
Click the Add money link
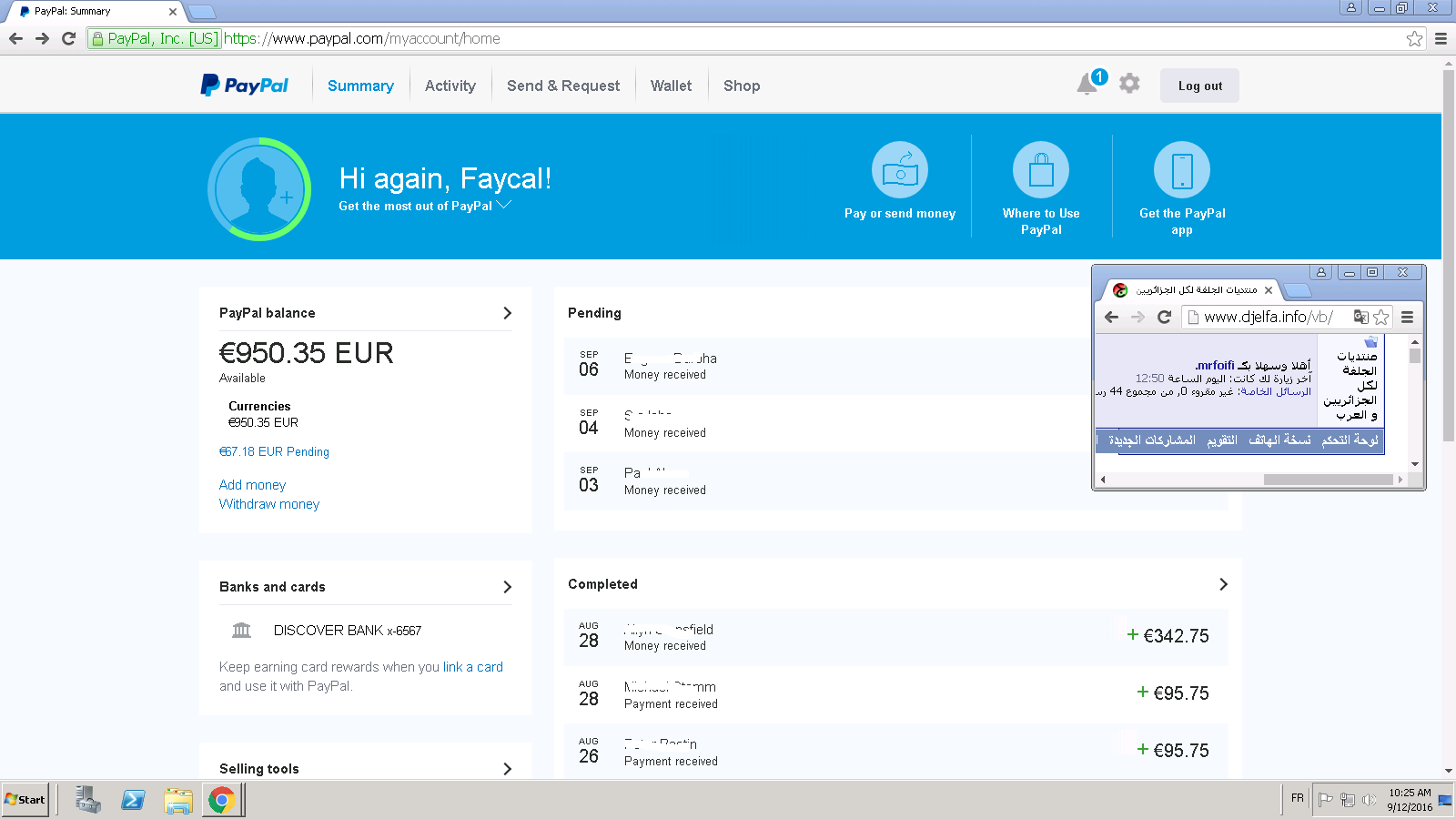coord(252,485)
